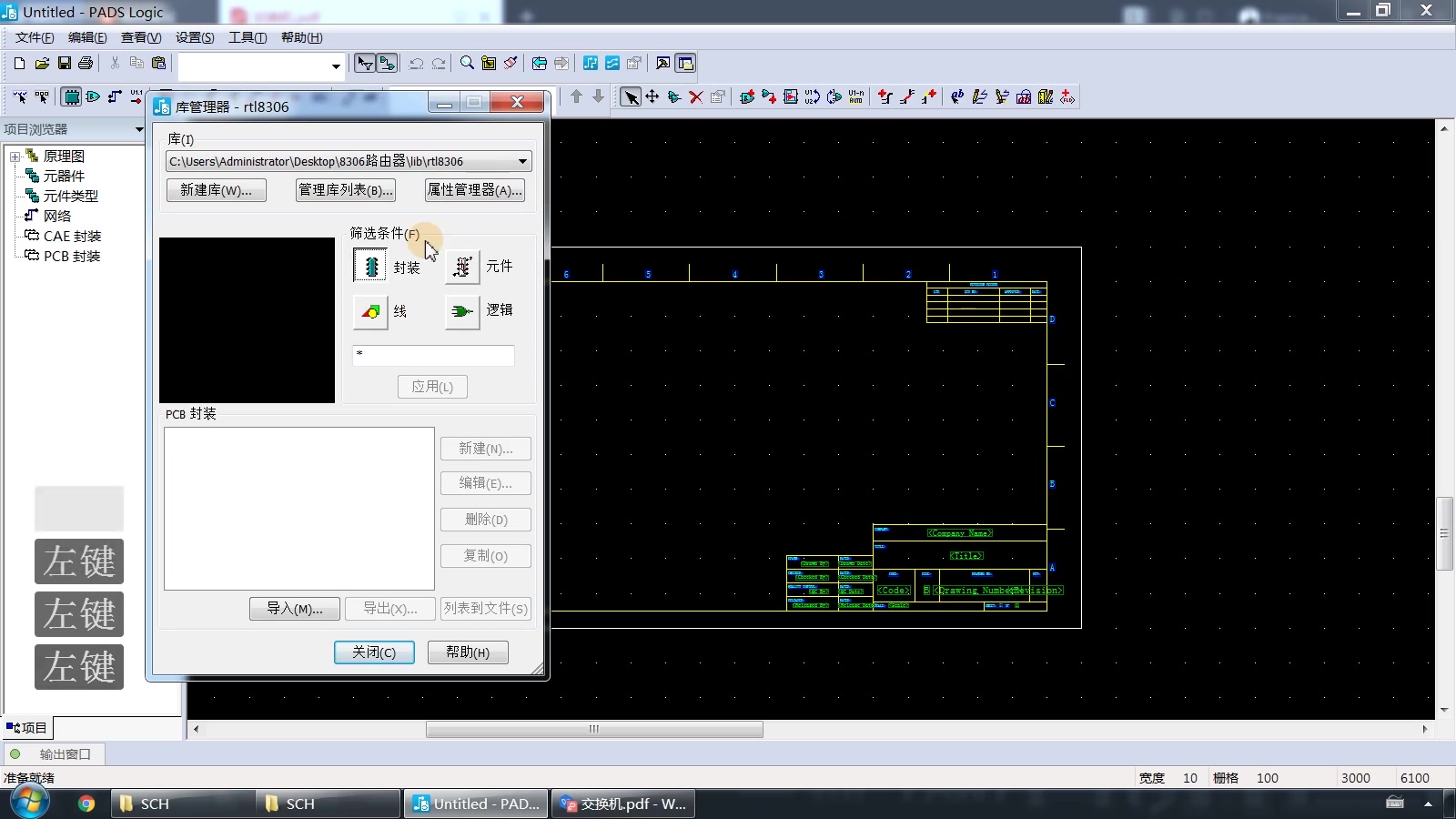
Task: Click the 帮助(H) button in the dialog
Action: pyautogui.click(x=468, y=652)
